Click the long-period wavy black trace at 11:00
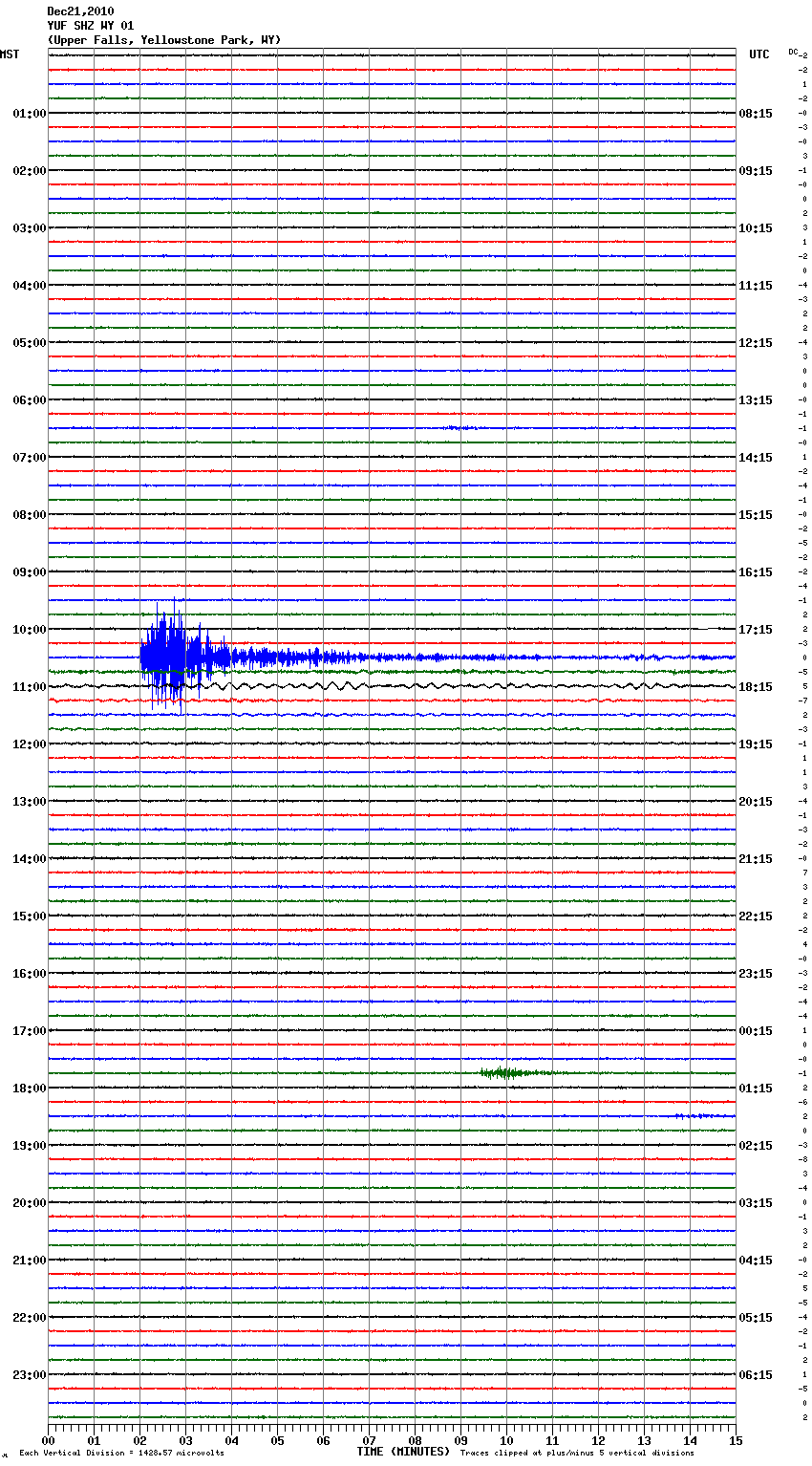 [392, 686]
